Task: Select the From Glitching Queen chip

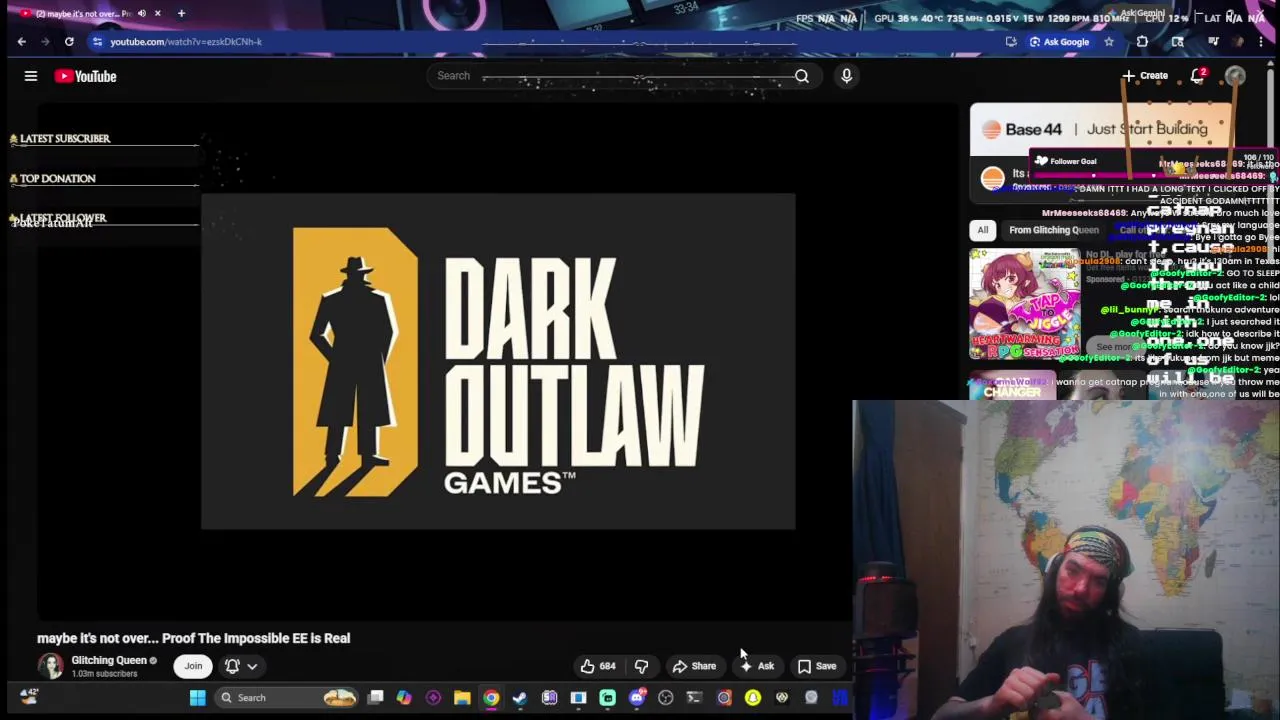Action: pos(1053,230)
